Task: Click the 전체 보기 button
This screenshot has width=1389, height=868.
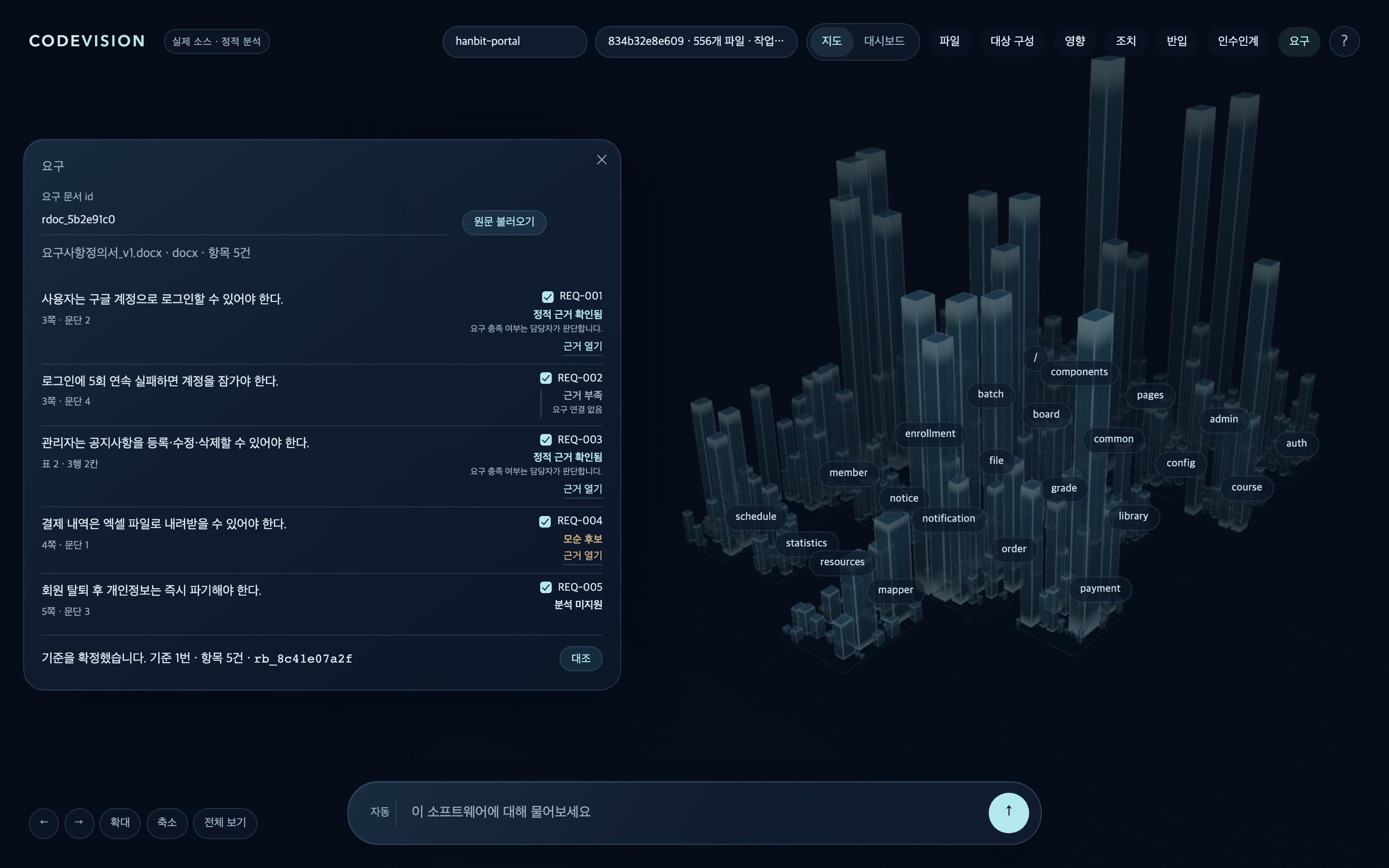Action: pos(225,823)
